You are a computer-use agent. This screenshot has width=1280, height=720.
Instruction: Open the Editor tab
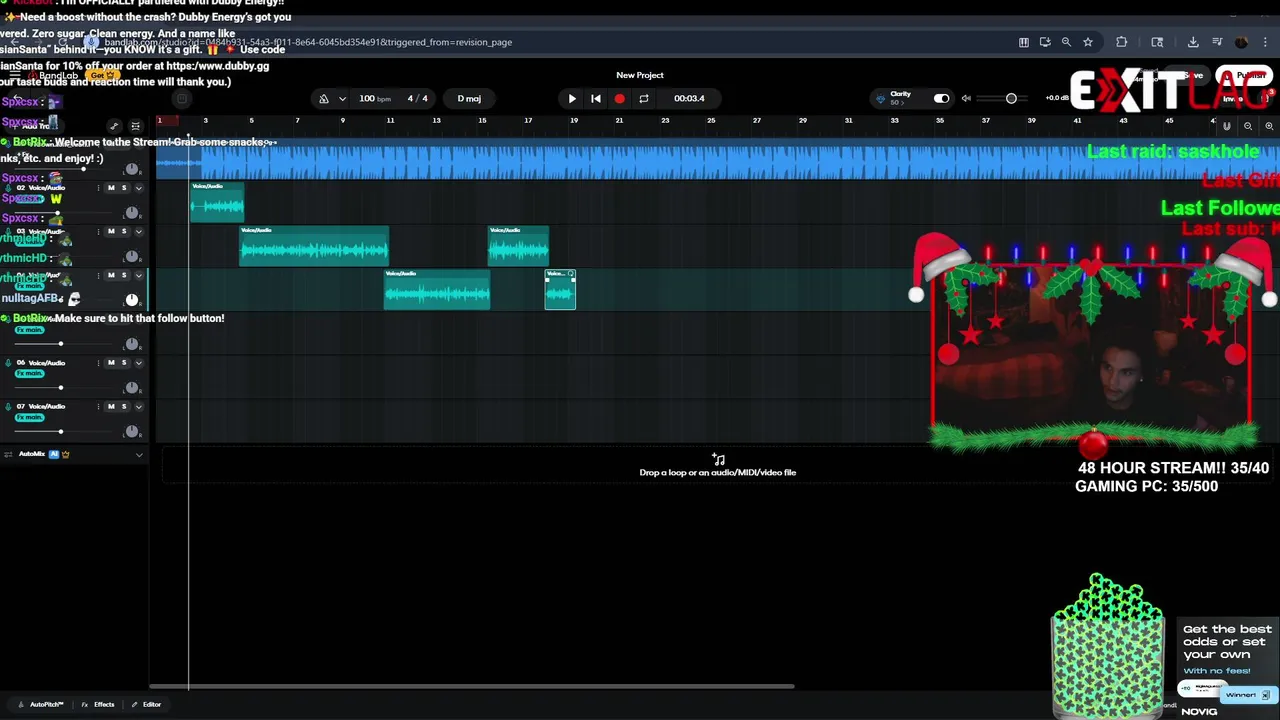pos(146,704)
